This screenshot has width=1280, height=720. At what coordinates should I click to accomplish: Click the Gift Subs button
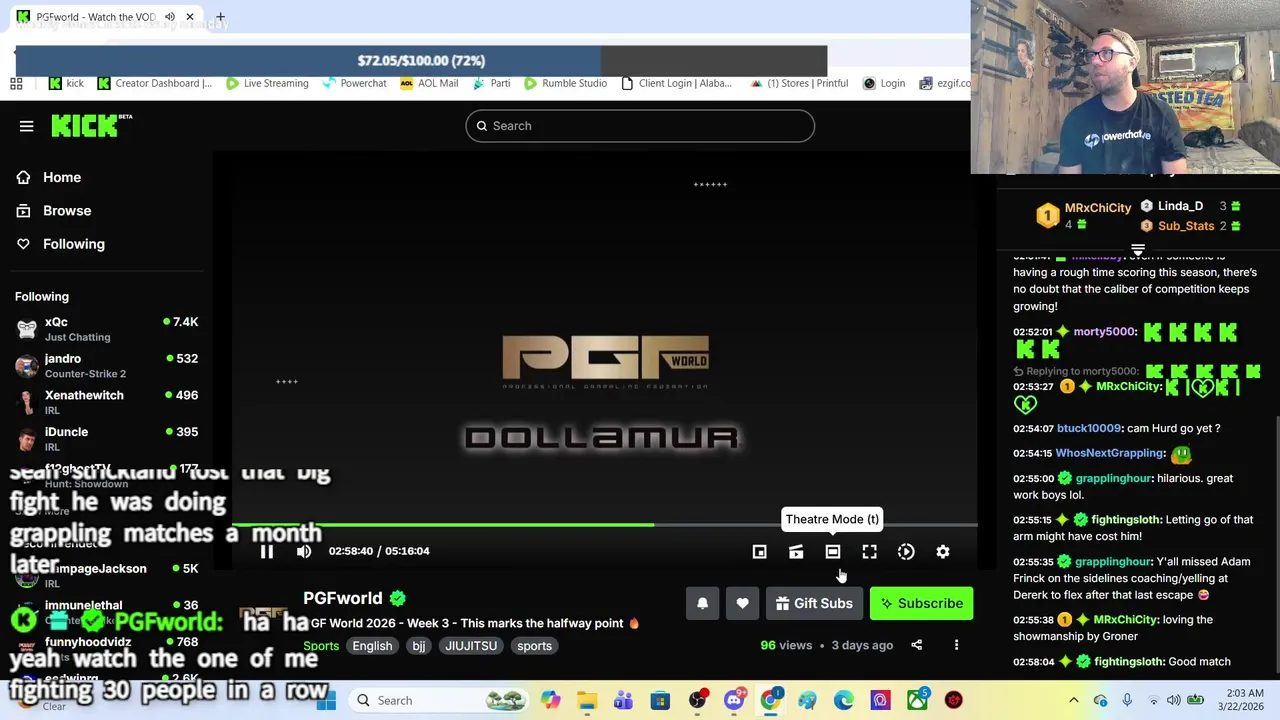814,603
